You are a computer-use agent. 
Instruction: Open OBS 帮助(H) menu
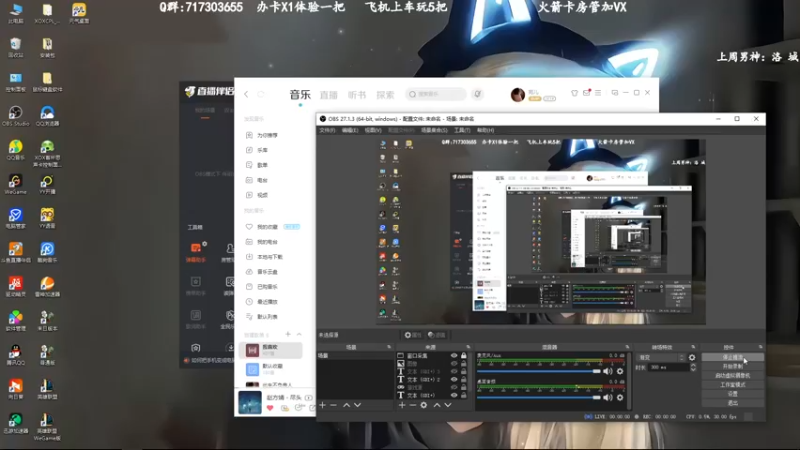485,131
